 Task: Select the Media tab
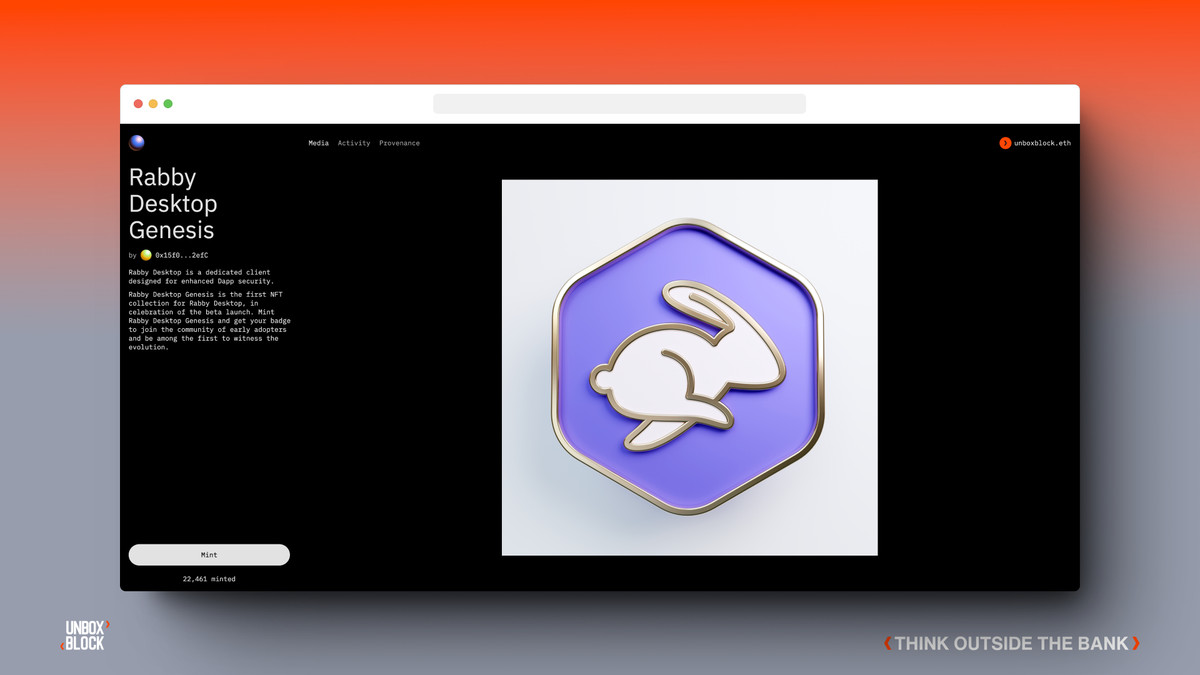(318, 143)
